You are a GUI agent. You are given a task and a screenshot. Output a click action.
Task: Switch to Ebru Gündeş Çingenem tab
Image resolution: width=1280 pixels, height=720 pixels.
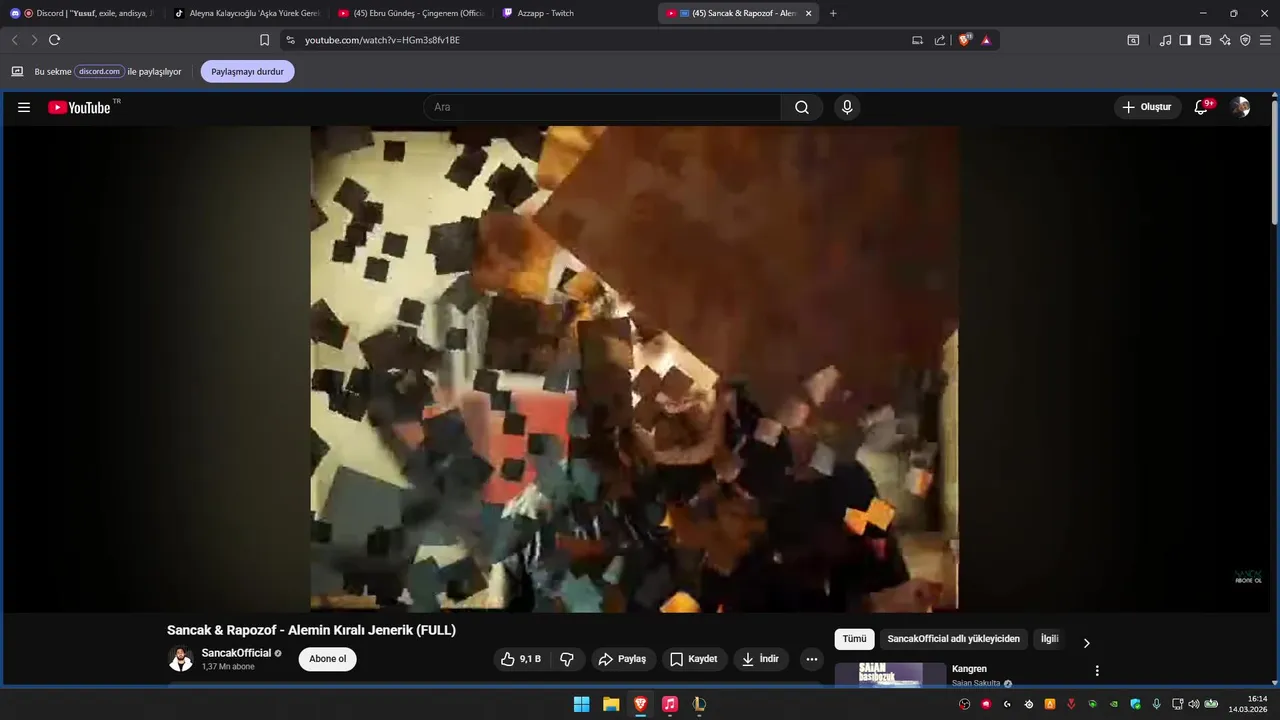coord(411,13)
